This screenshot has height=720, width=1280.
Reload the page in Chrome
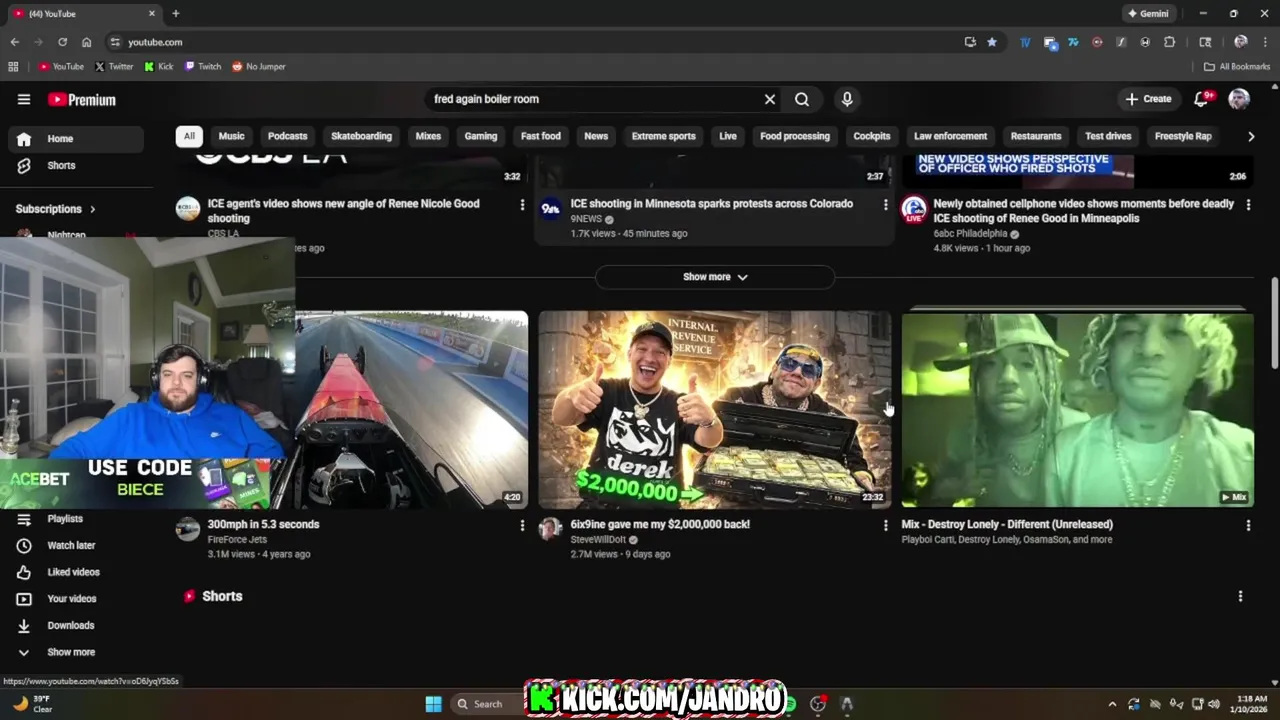tap(62, 42)
